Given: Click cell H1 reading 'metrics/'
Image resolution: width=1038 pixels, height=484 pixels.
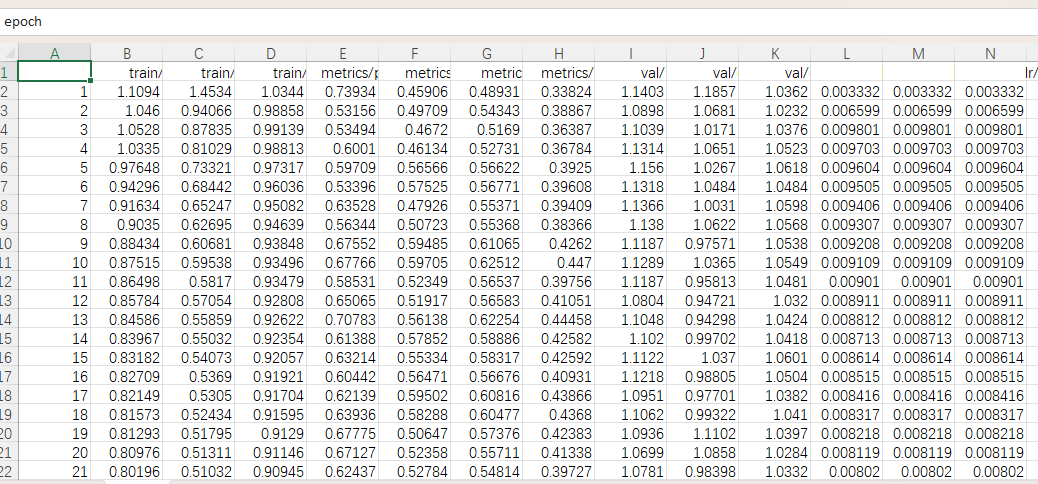Looking at the screenshot, I should (559, 72).
